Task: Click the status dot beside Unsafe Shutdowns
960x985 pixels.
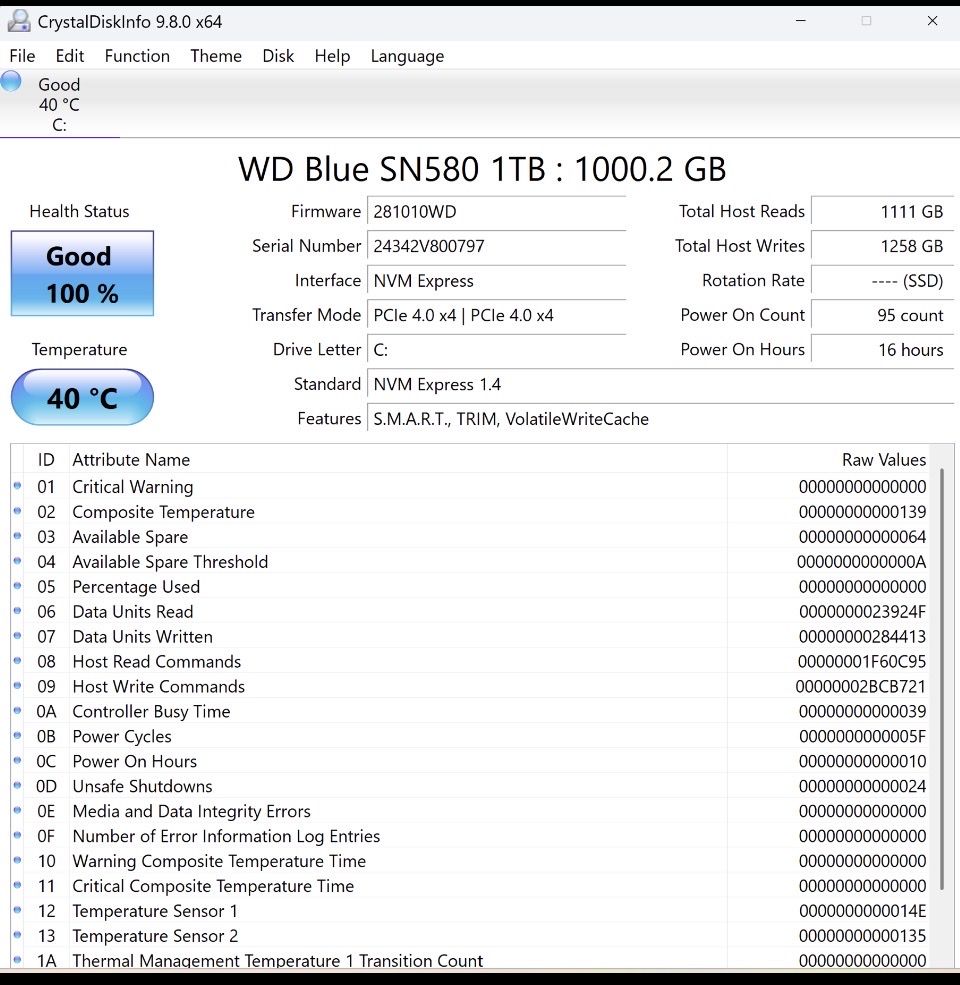Action: pos(17,786)
